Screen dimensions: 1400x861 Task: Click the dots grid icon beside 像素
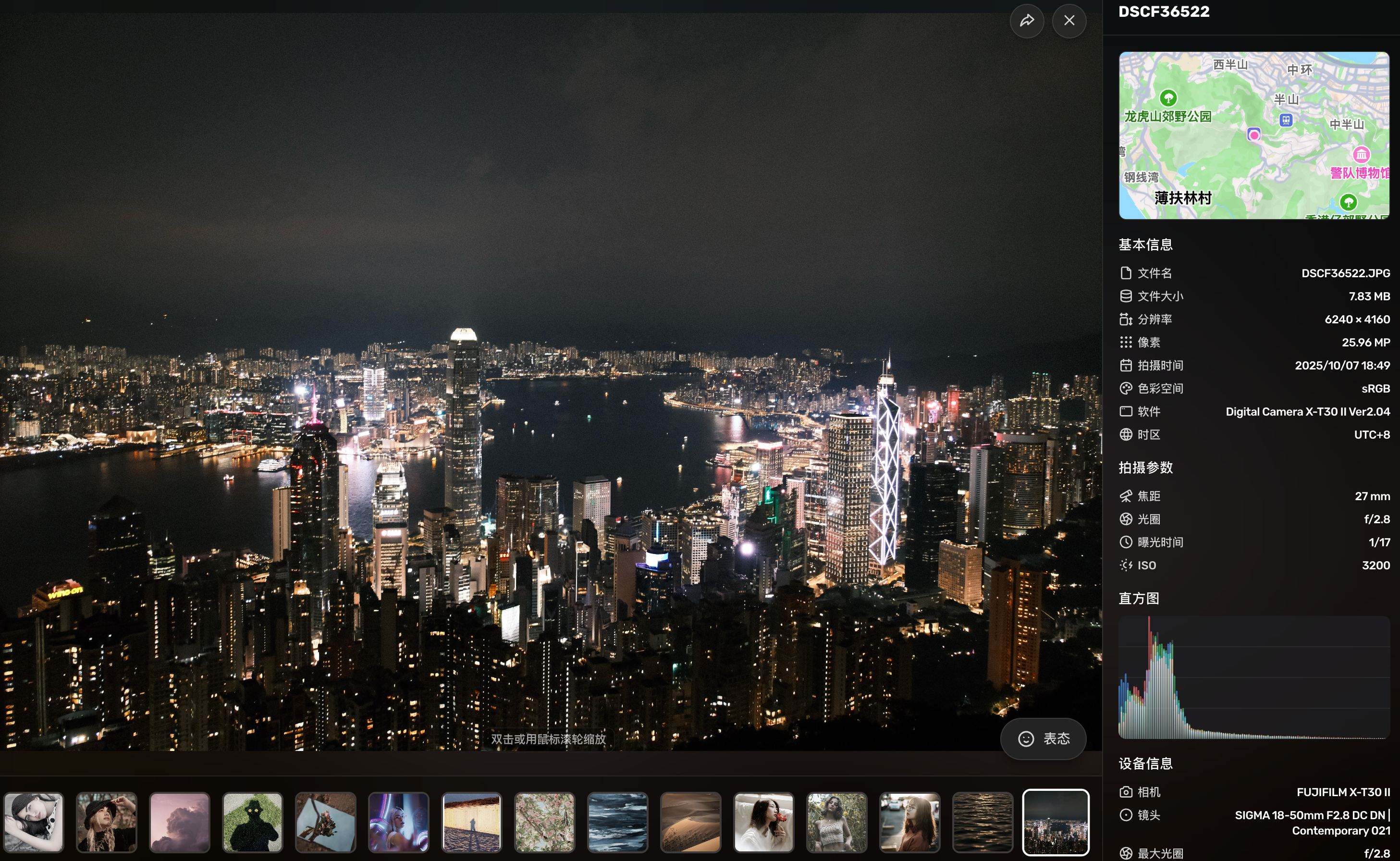(x=1126, y=342)
